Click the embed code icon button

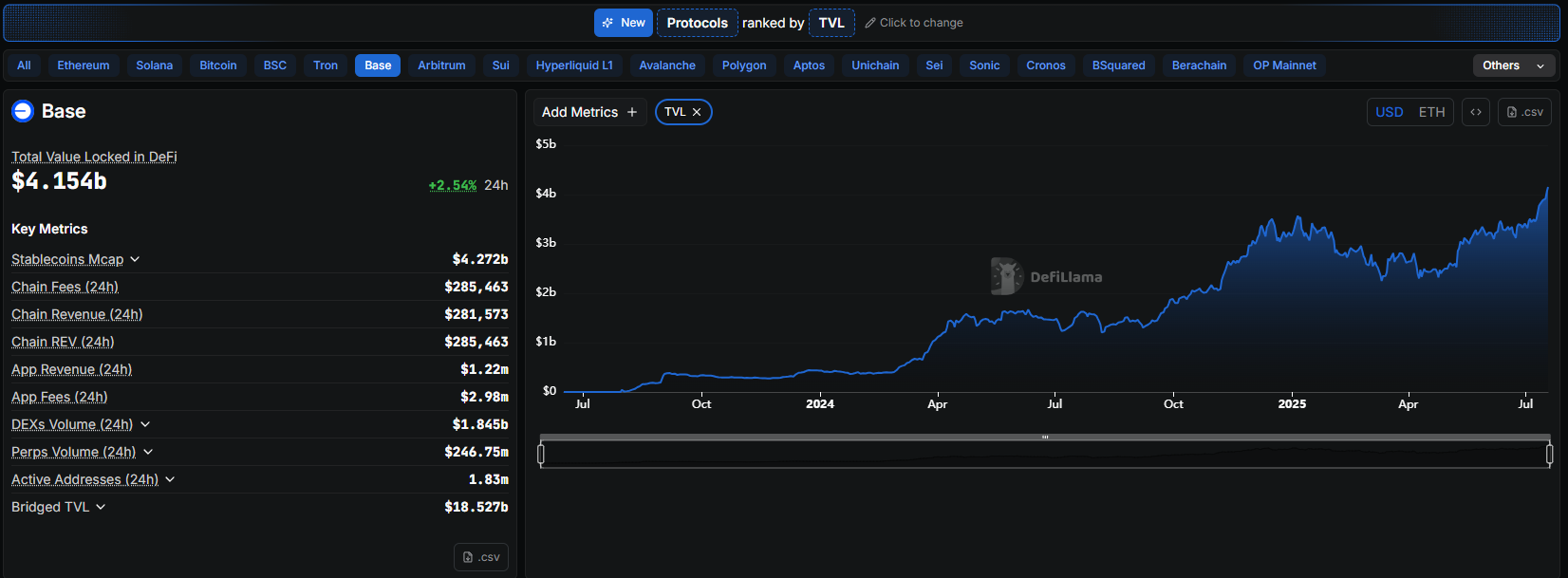(1476, 112)
